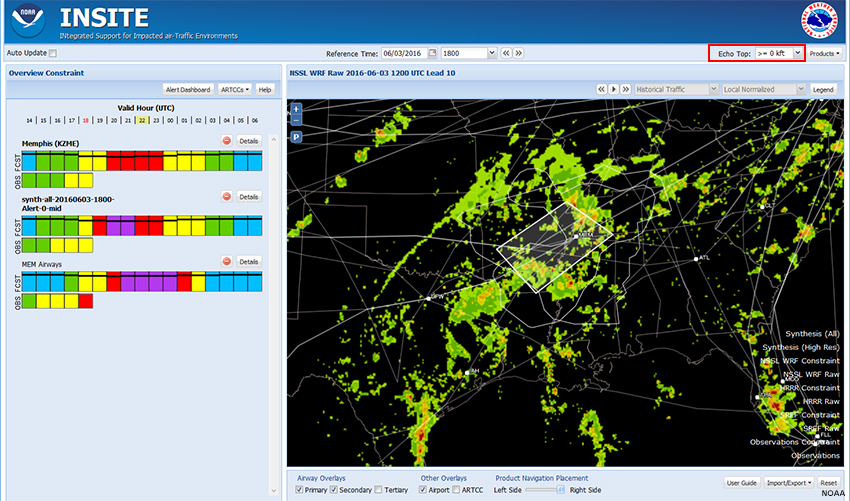Screen dimensions: 850x501
Task: Select NSSL WRF Constraint product
Action: point(800,361)
